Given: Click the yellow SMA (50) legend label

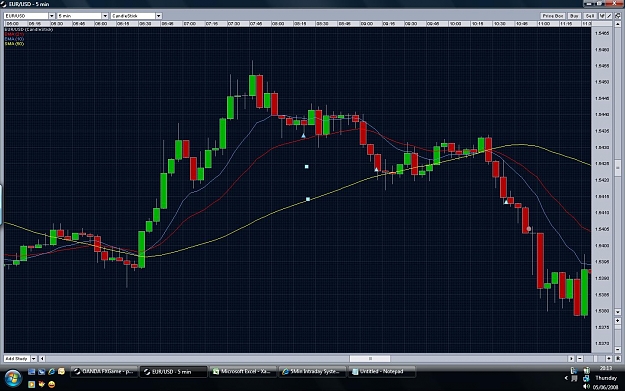Looking at the screenshot, I should 14,44.
